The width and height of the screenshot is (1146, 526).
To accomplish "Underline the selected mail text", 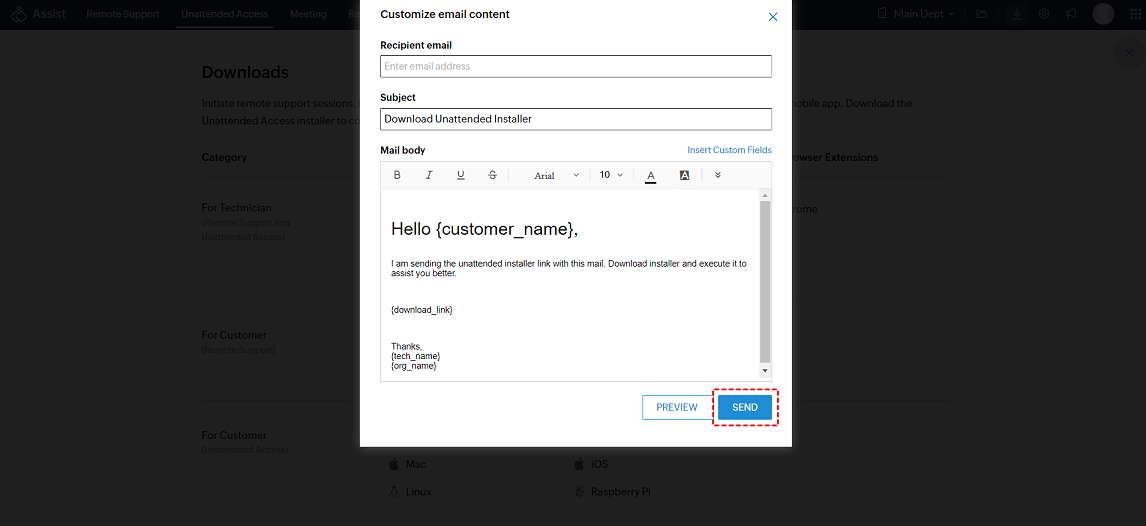I will click(x=460, y=175).
